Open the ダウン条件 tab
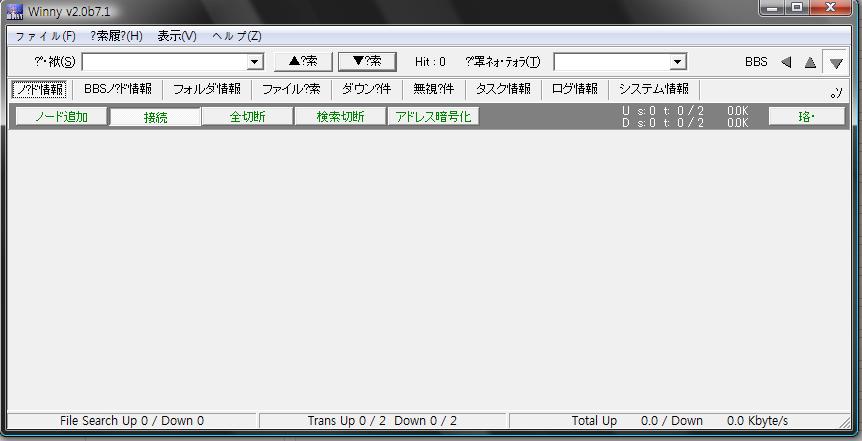Viewport: 862px width, 441px height. click(x=366, y=89)
